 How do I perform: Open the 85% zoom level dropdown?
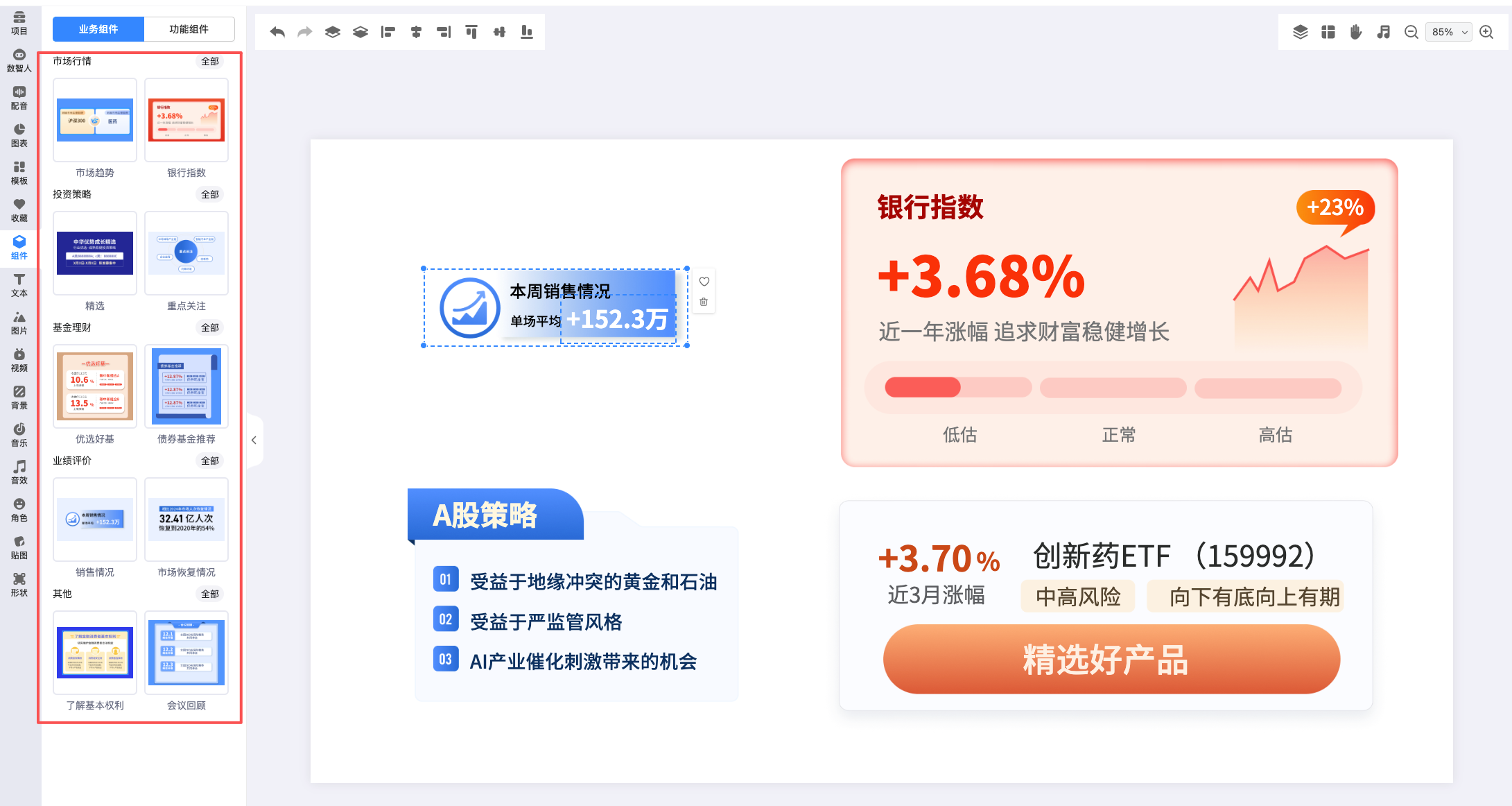coord(1450,32)
